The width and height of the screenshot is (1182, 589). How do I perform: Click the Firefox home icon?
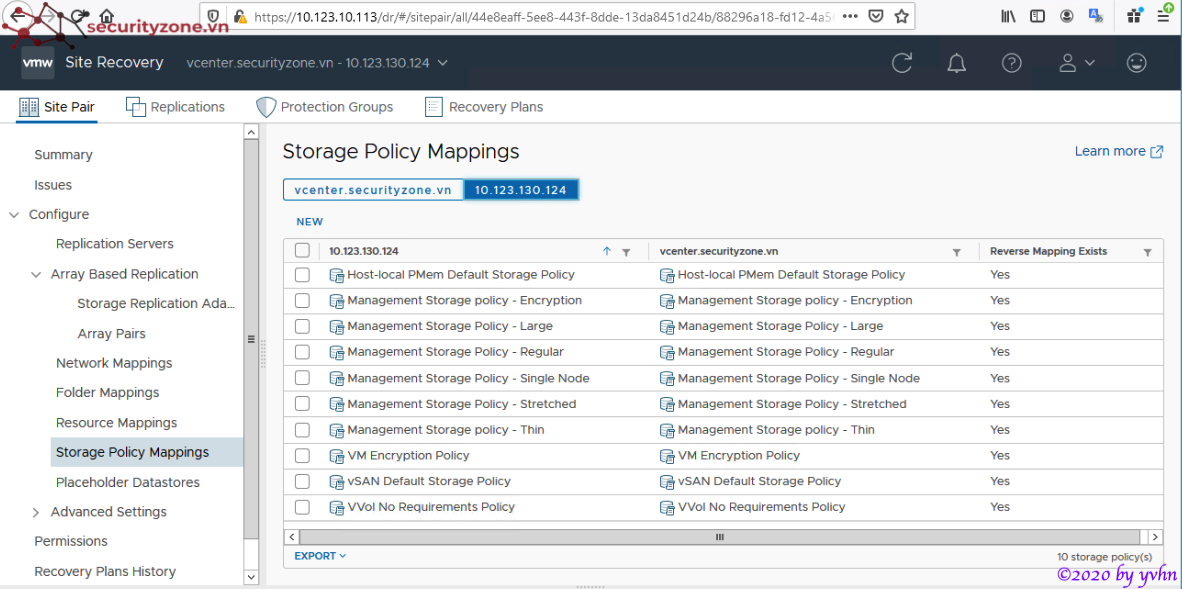tap(107, 16)
